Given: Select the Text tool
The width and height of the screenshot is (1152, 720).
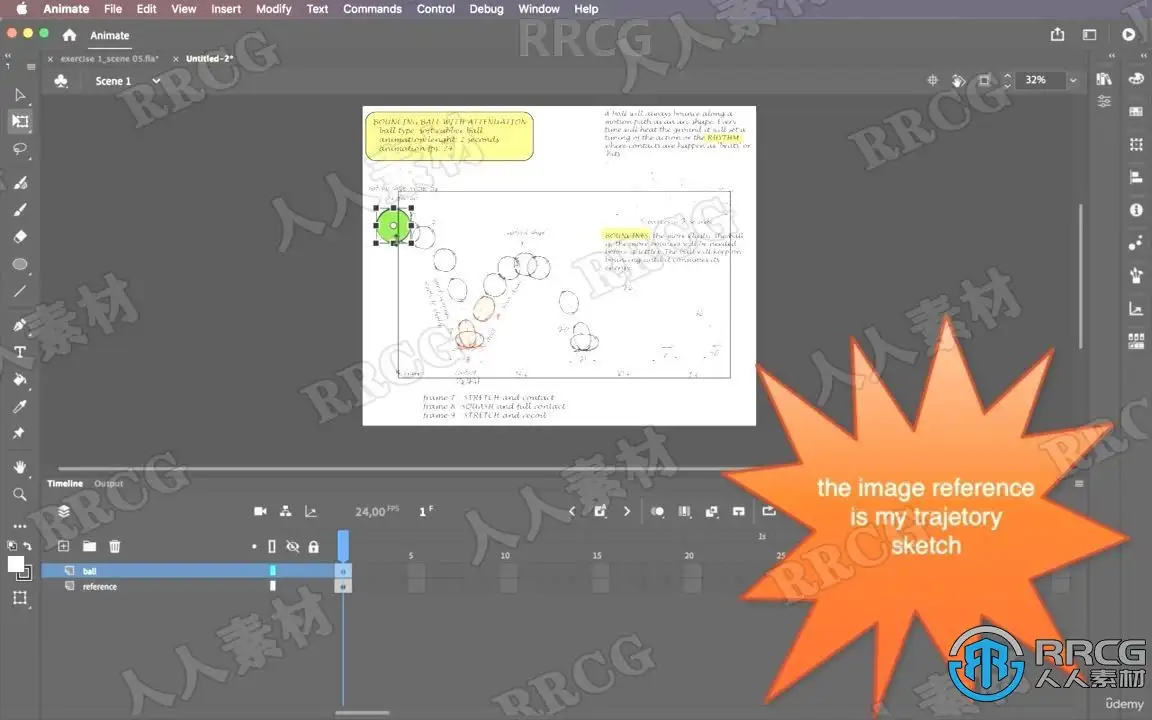Looking at the screenshot, I should (x=20, y=352).
